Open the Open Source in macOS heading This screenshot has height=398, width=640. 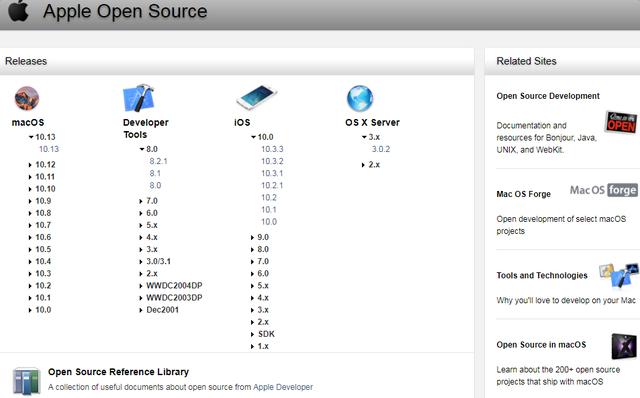pos(541,345)
